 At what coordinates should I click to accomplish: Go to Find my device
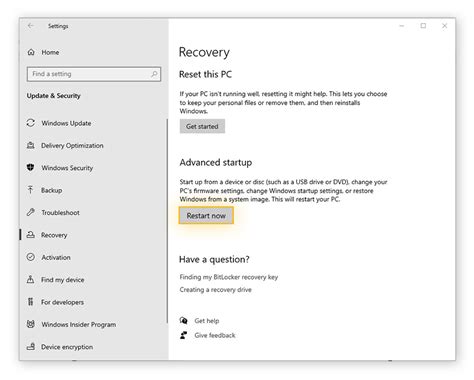coord(63,280)
